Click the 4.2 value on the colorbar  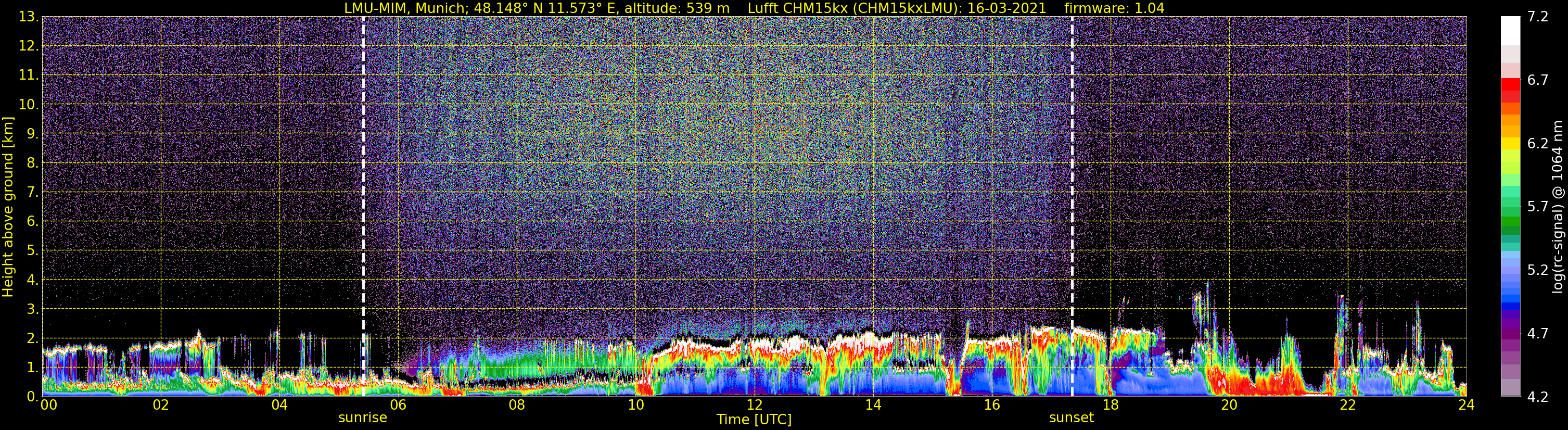(x=1538, y=397)
